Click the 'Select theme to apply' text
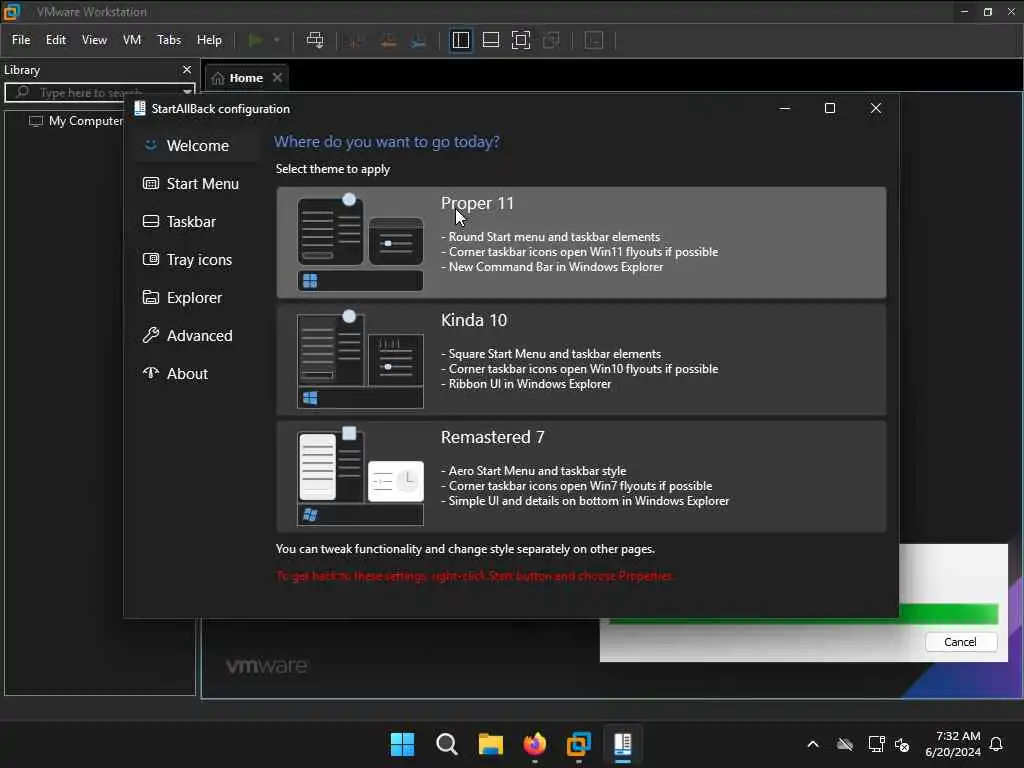Image resolution: width=1024 pixels, height=768 pixels. click(332, 169)
